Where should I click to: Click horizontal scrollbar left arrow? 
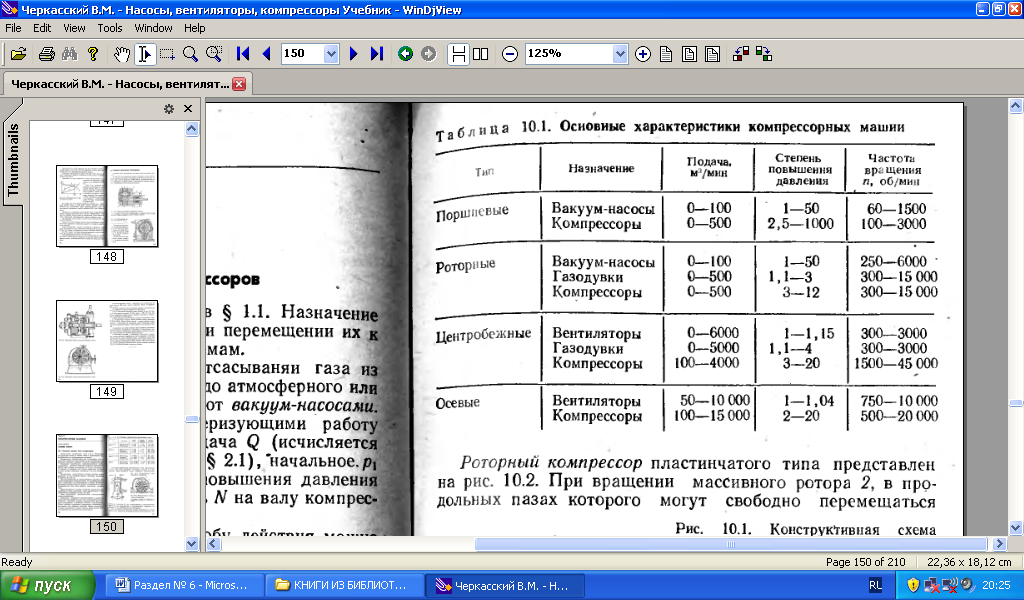213,543
